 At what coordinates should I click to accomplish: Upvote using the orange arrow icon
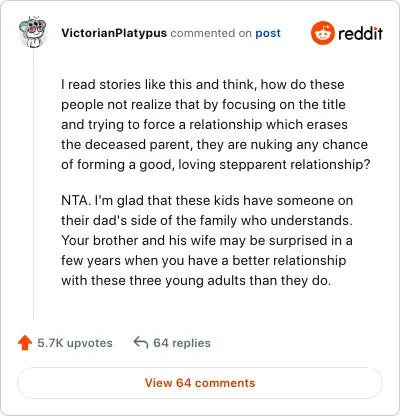[25, 343]
